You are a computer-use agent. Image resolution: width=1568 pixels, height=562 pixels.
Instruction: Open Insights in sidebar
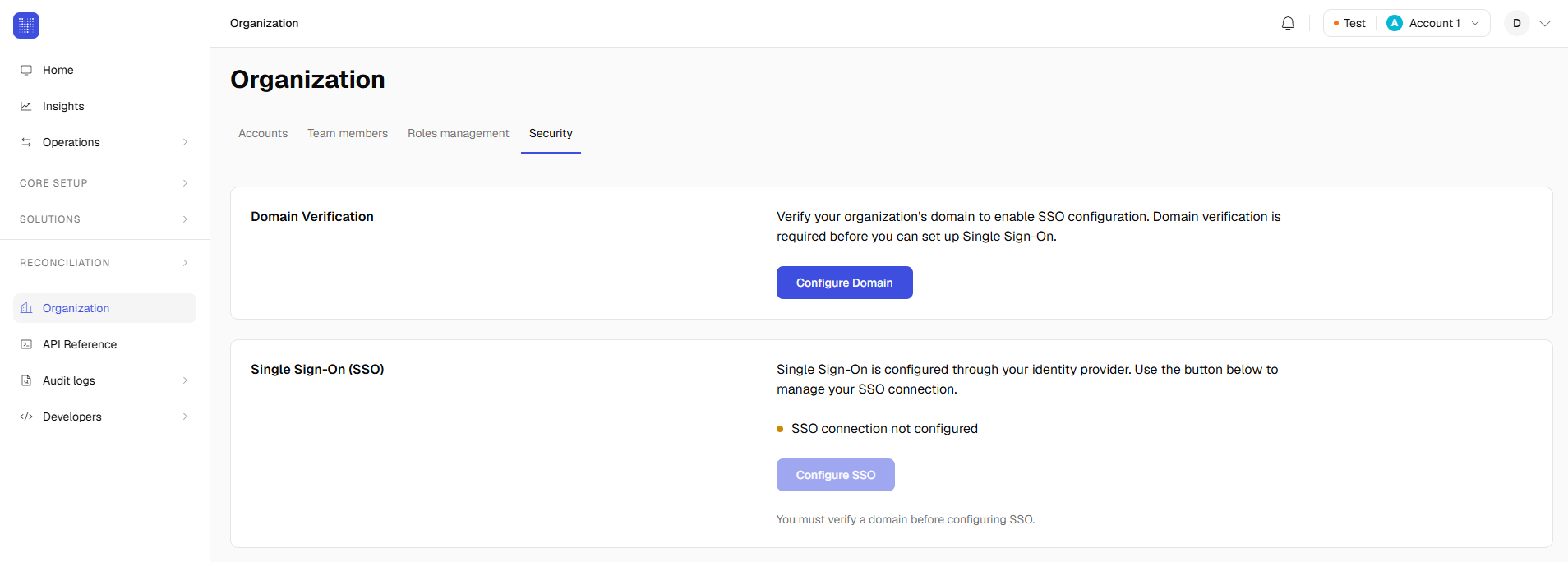104,106
